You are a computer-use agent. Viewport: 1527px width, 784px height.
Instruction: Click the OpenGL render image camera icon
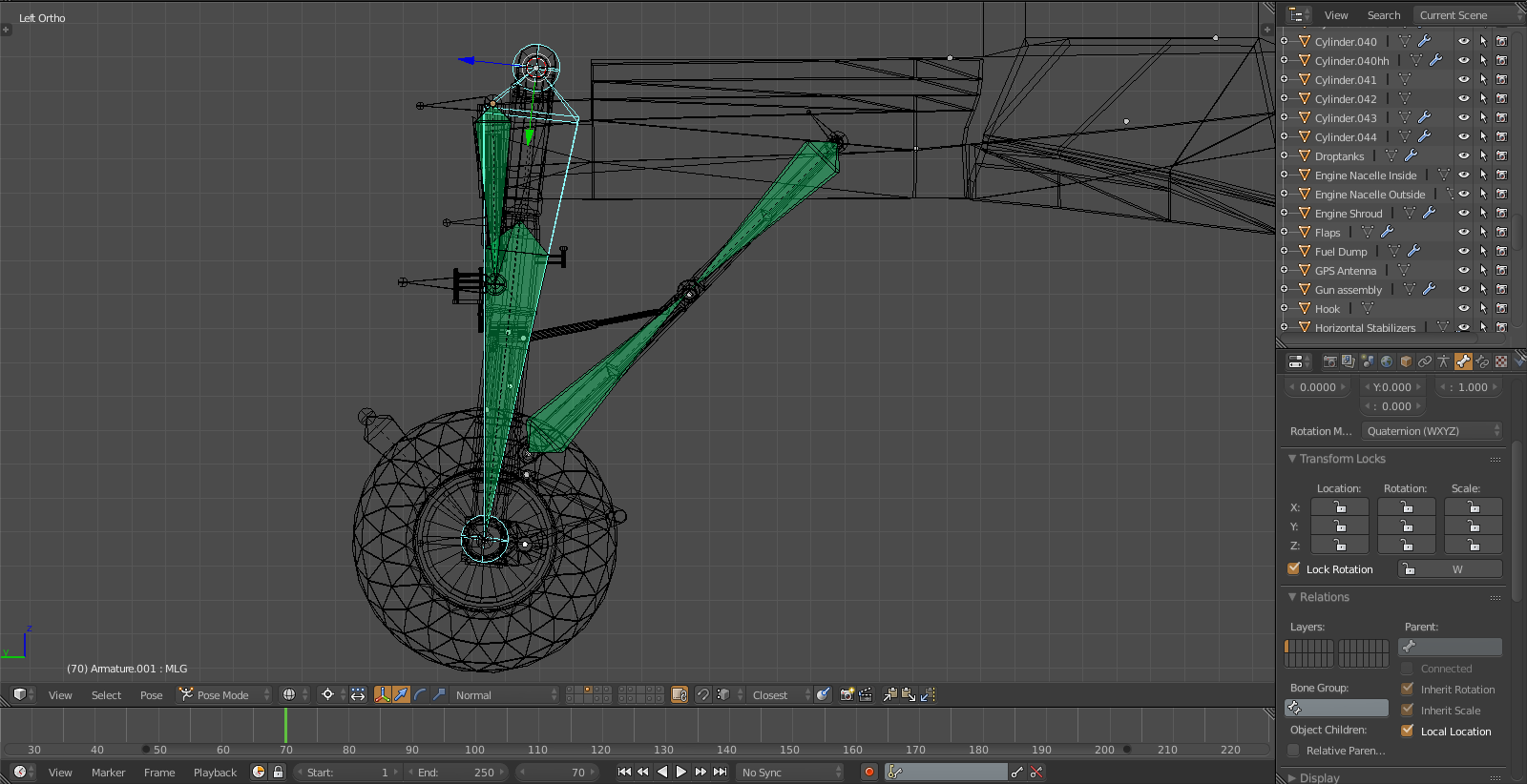[x=847, y=694]
